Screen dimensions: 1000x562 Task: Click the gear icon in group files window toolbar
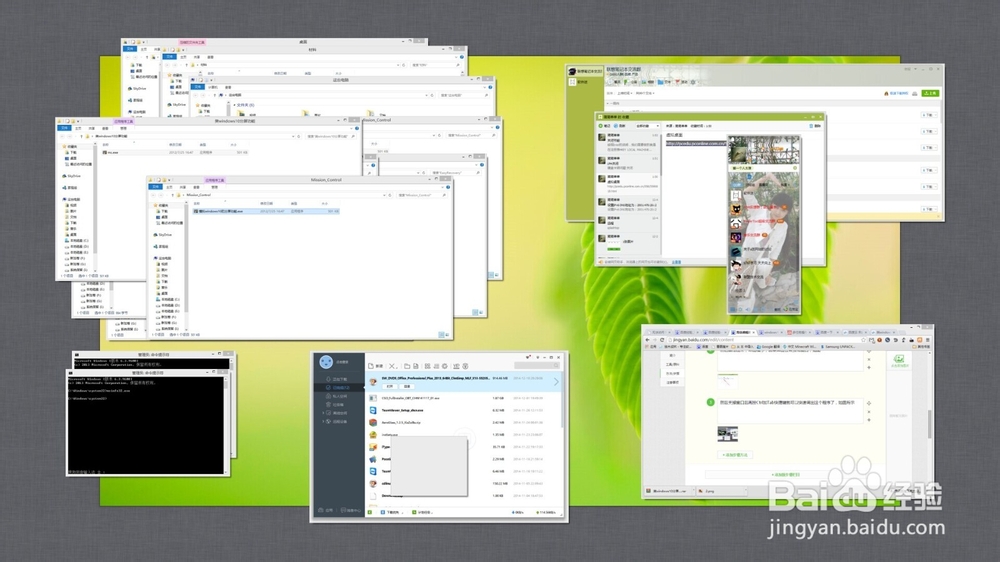point(693,82)
